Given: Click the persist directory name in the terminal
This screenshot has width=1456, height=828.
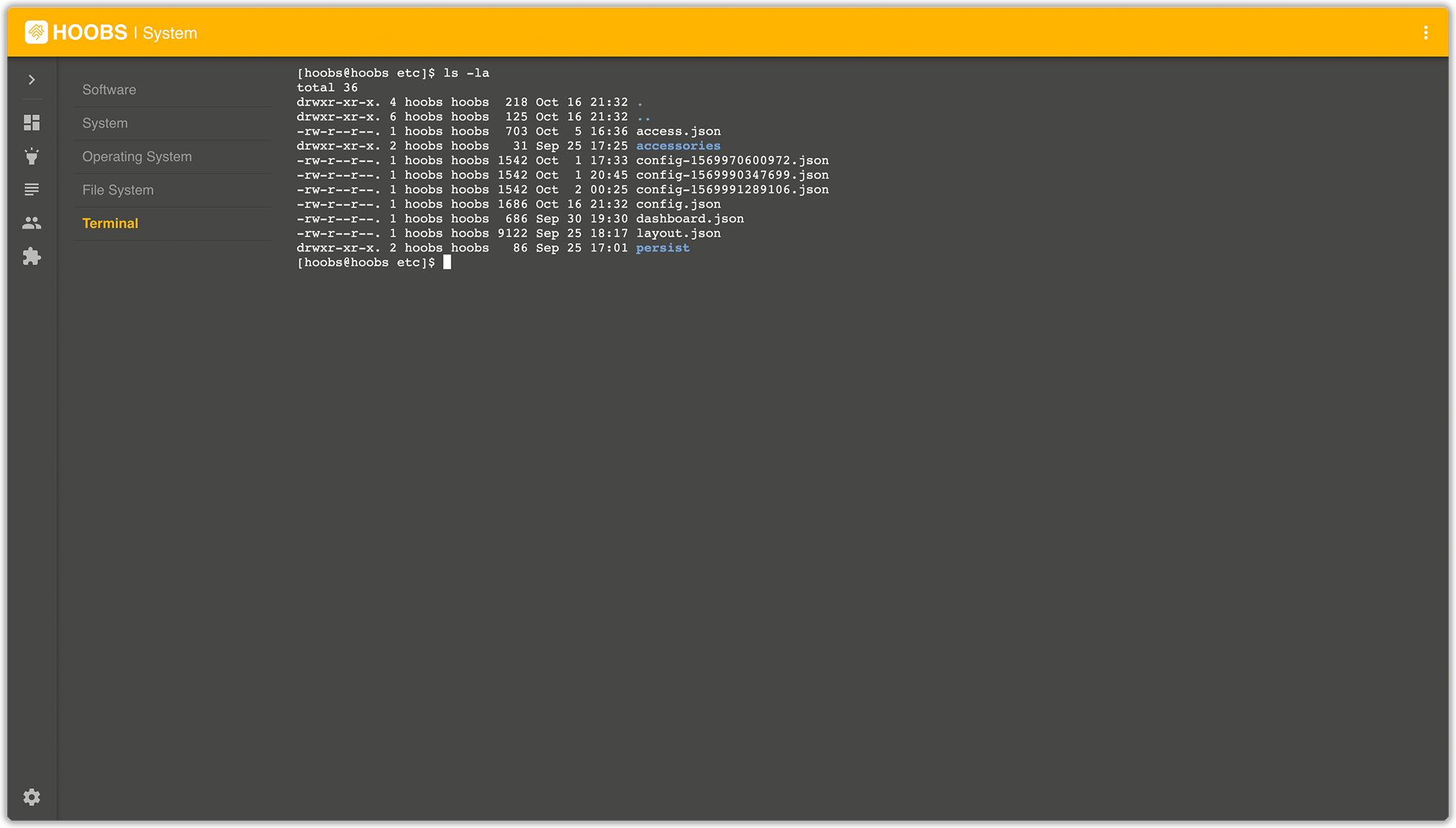Looking at the screenshot, I should click(x=663, y=248).
